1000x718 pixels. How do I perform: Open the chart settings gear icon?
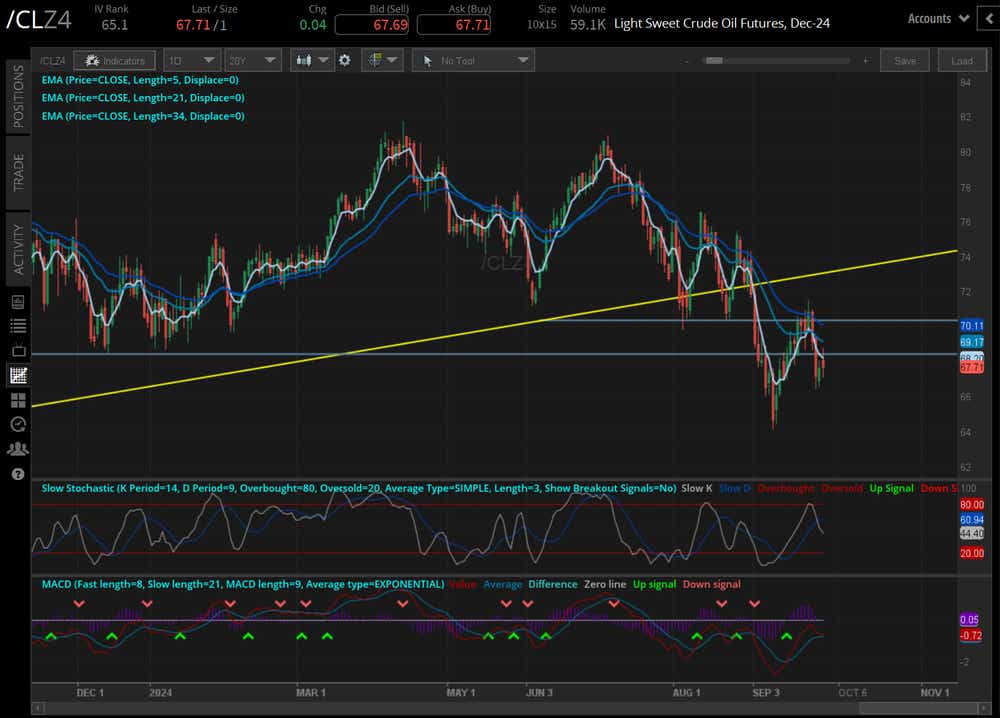pos(344,61)
